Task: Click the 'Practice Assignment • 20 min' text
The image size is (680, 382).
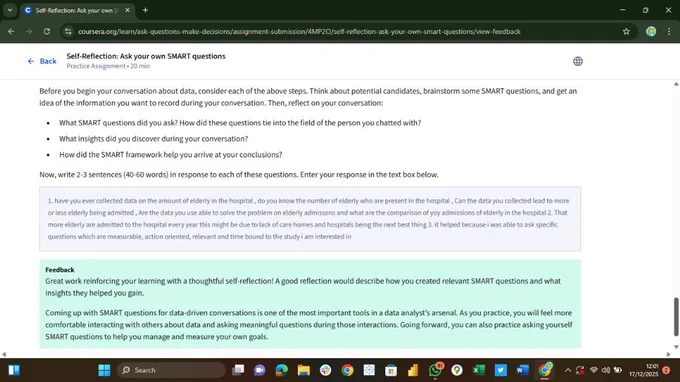Action: (x=108, y=66)
